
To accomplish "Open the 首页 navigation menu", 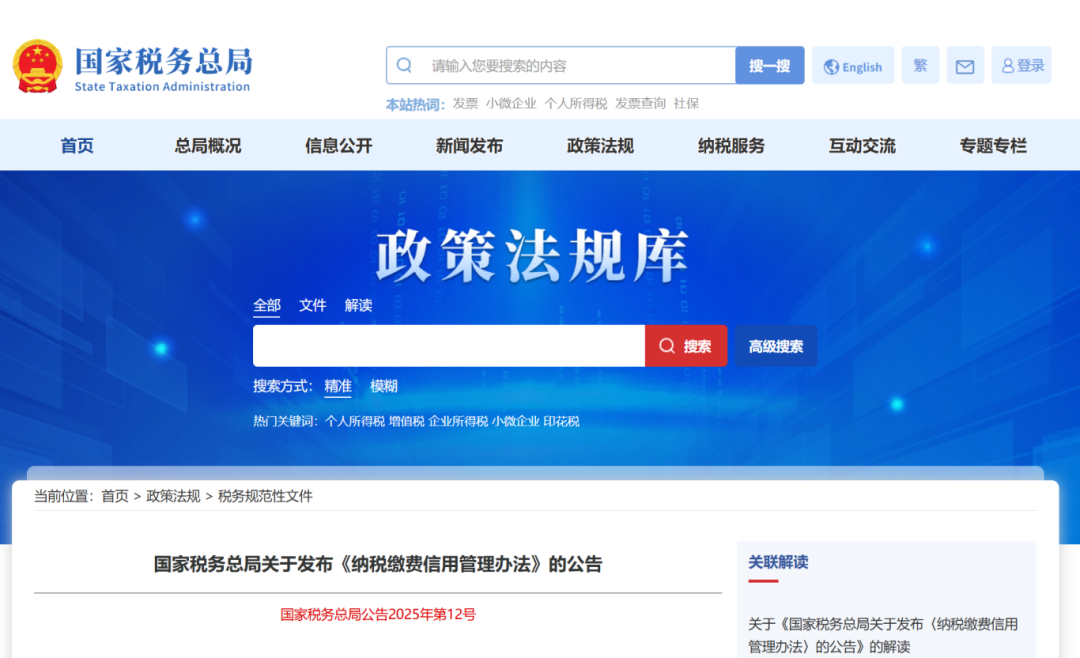I will click(x=77, y=145).
